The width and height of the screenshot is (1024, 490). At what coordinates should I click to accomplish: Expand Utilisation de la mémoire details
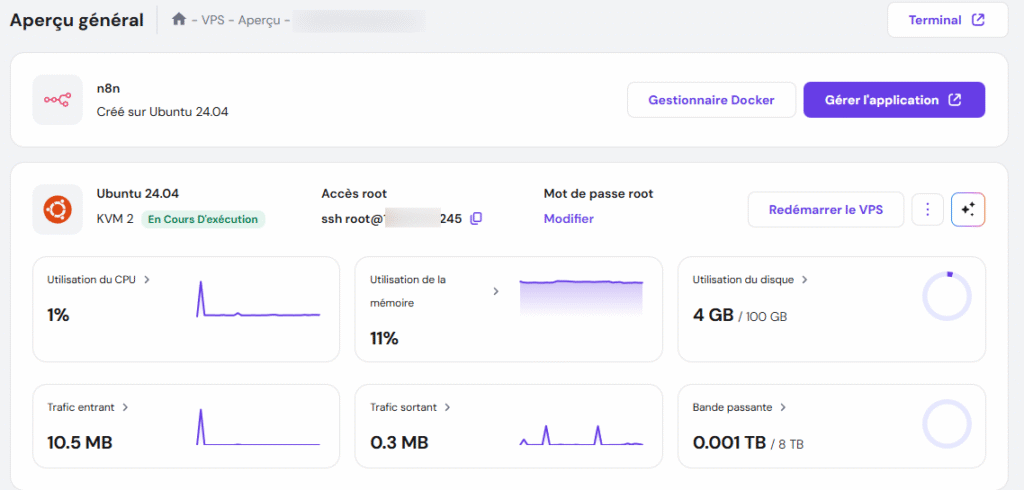(x=495, y=291)
